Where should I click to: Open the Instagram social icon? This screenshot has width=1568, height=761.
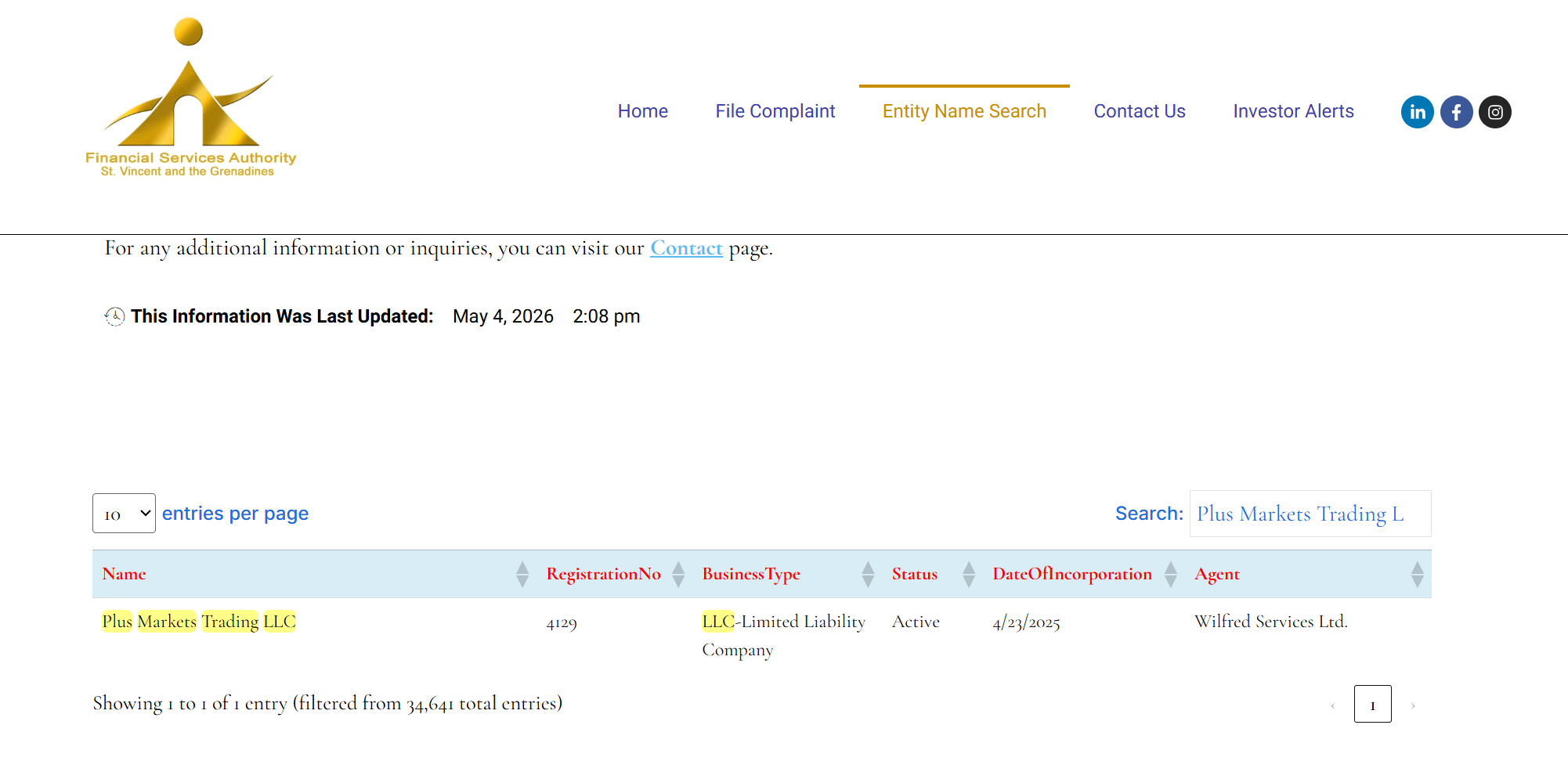pos(1495,112)
